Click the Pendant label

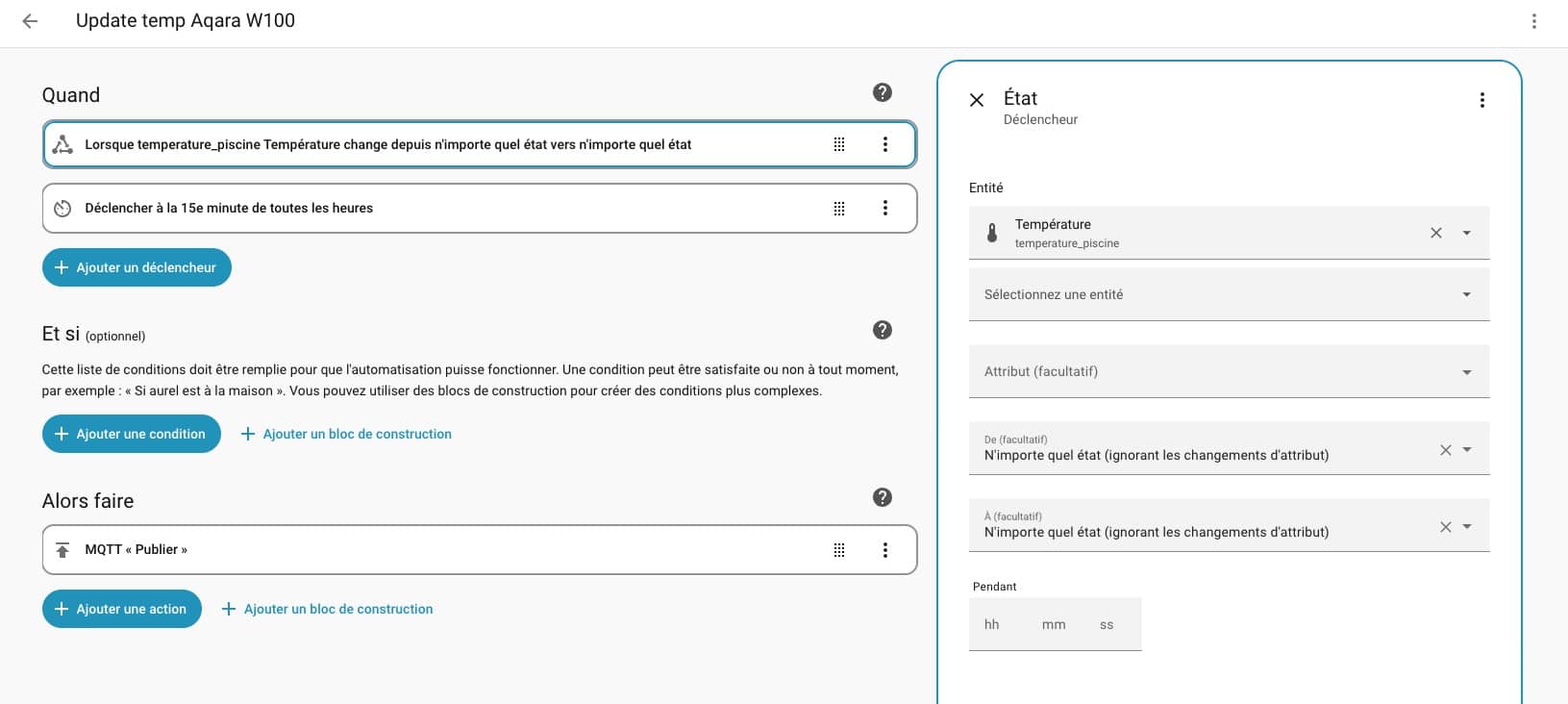pos(994,587)
